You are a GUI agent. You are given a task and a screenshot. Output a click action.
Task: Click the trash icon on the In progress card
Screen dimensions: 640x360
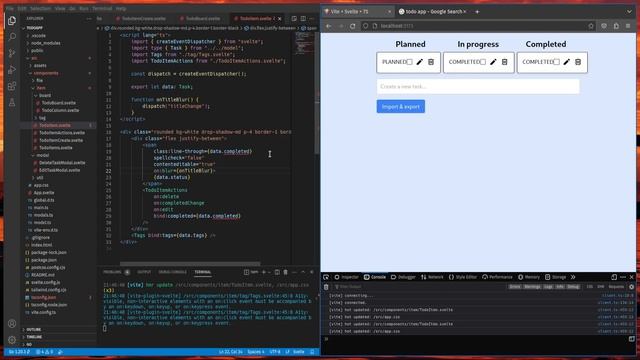[504, 62]
